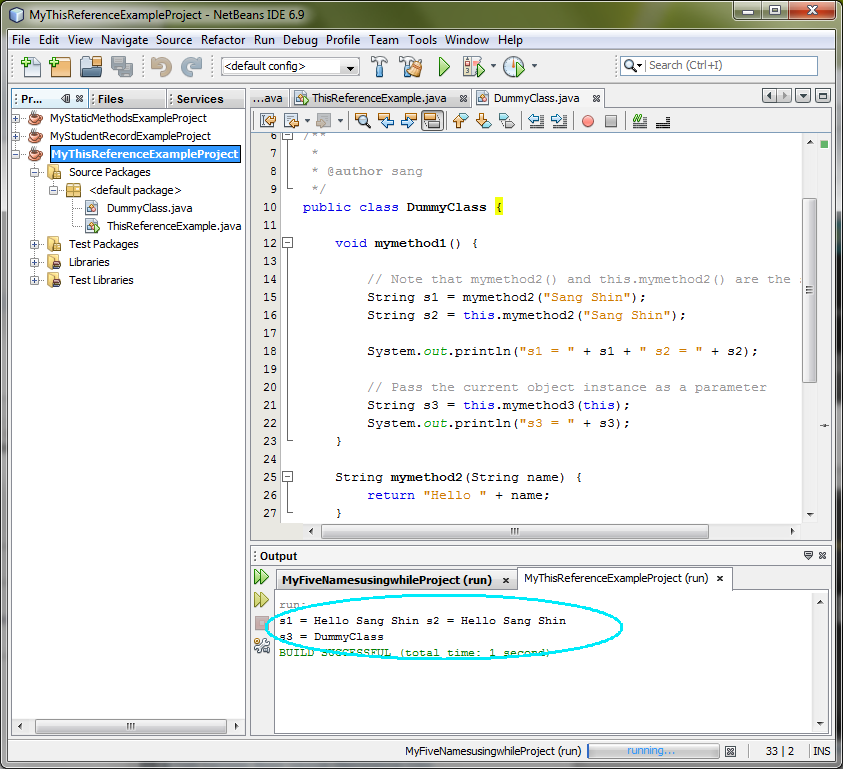Open the Profile Main Project dropdown arrow

534,66
